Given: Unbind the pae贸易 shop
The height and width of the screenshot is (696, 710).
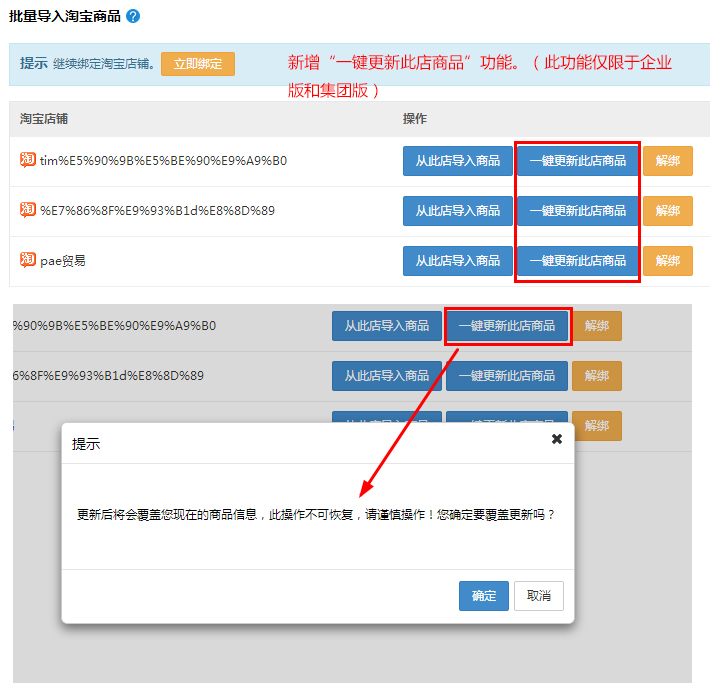Looking at the screenshot, I should [667, 261].
